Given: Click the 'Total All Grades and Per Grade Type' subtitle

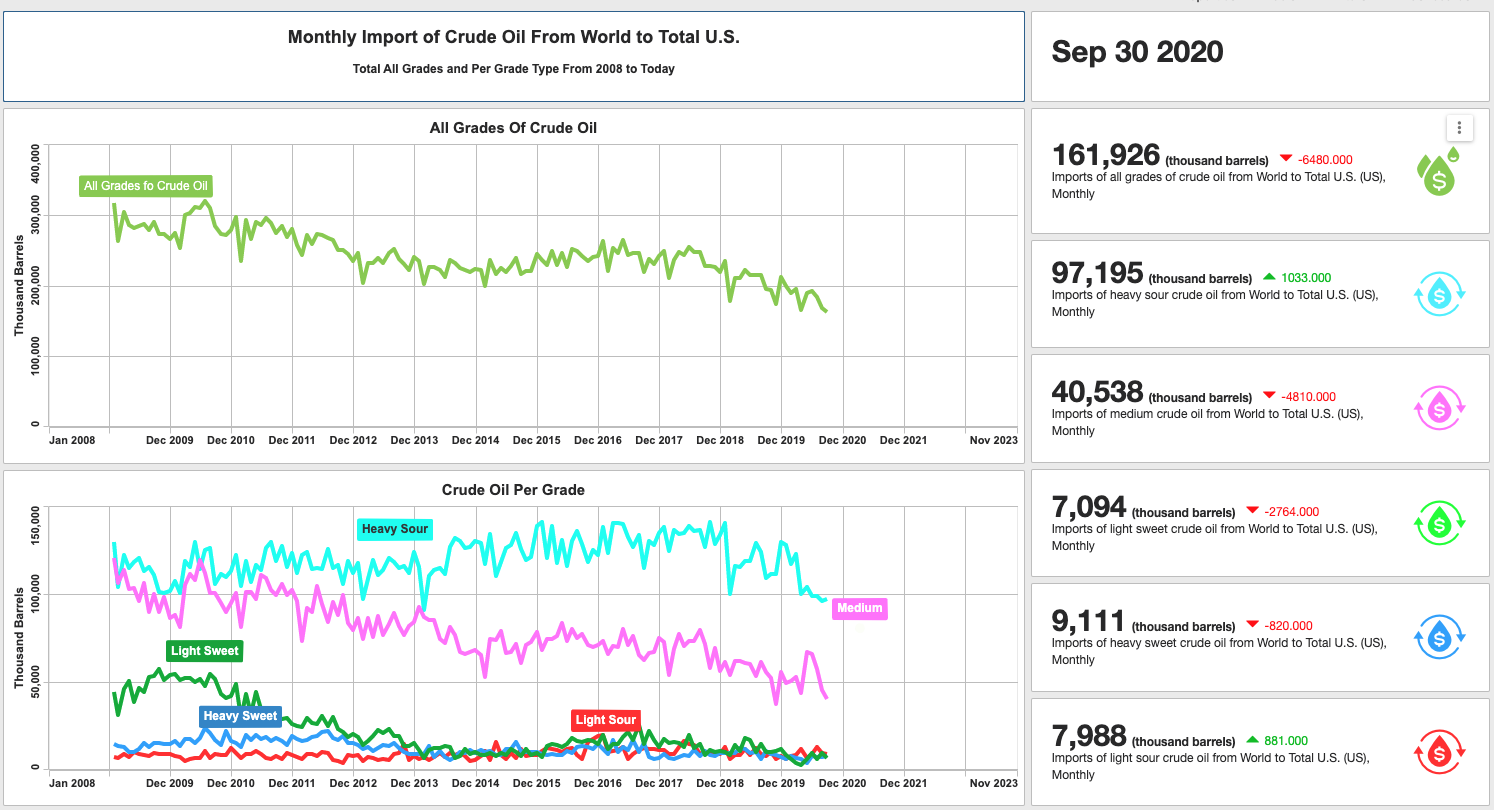Looking at the screenshot, I should click(514, 69).
